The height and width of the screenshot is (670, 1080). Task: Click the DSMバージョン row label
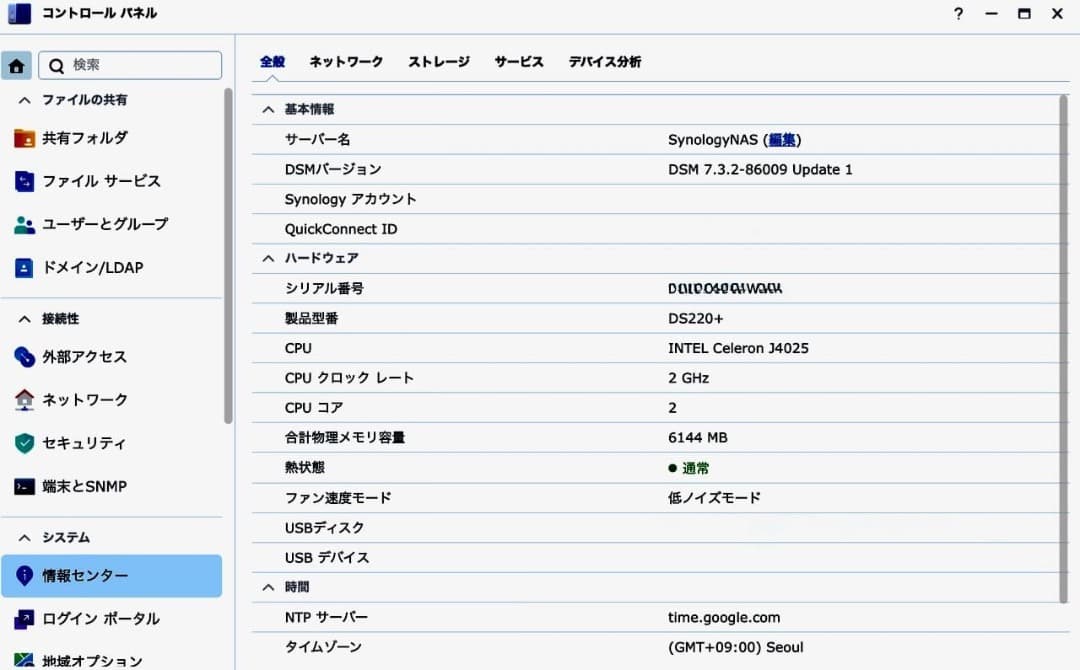(x=333, y=169)
